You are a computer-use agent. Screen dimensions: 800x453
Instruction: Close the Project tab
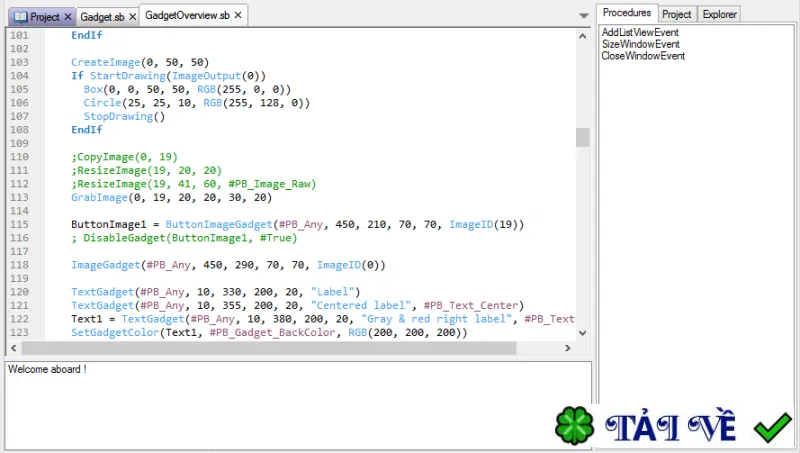pos(67,17)
